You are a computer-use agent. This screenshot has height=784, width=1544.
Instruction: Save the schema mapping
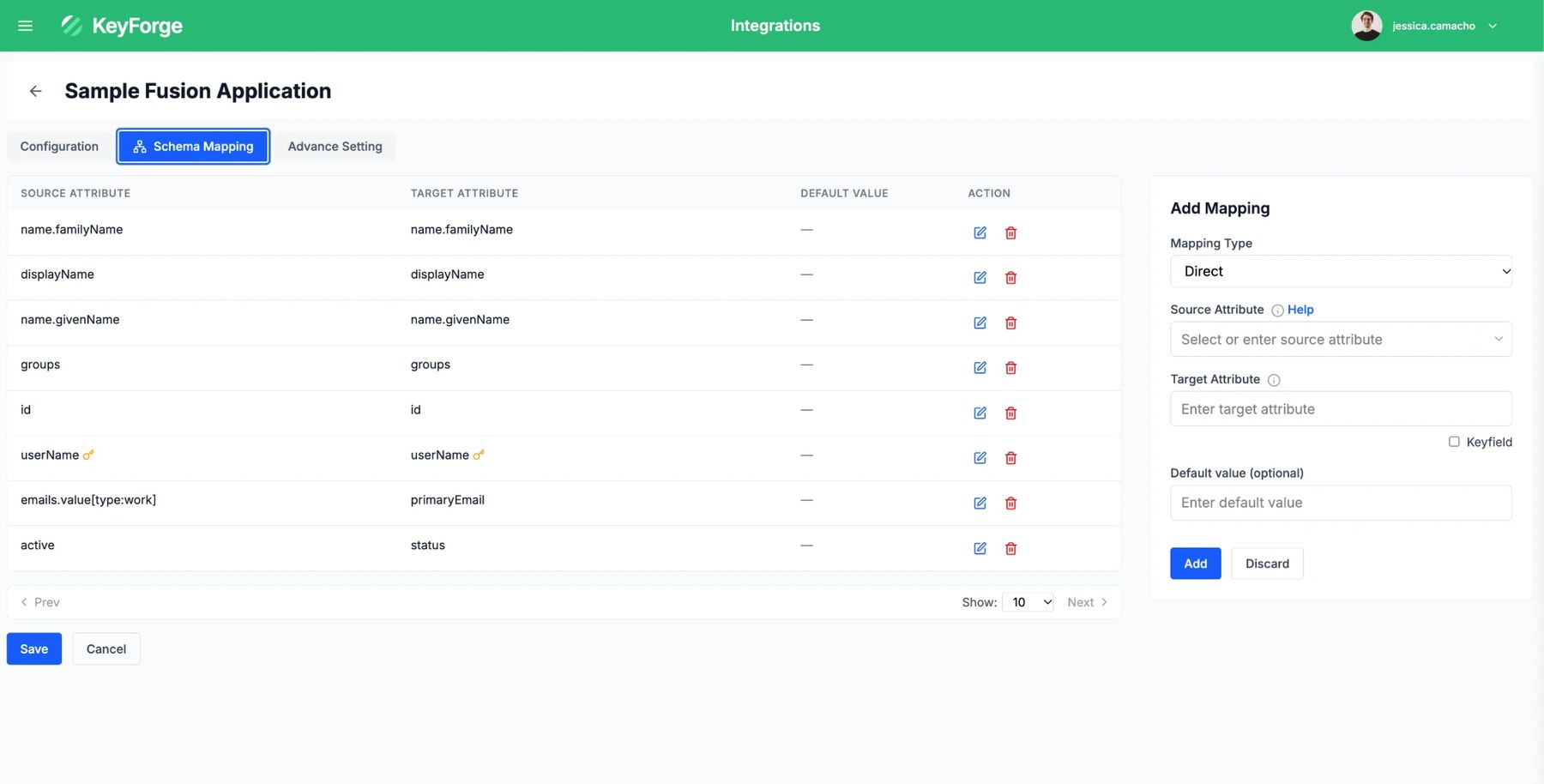(34, 649)
